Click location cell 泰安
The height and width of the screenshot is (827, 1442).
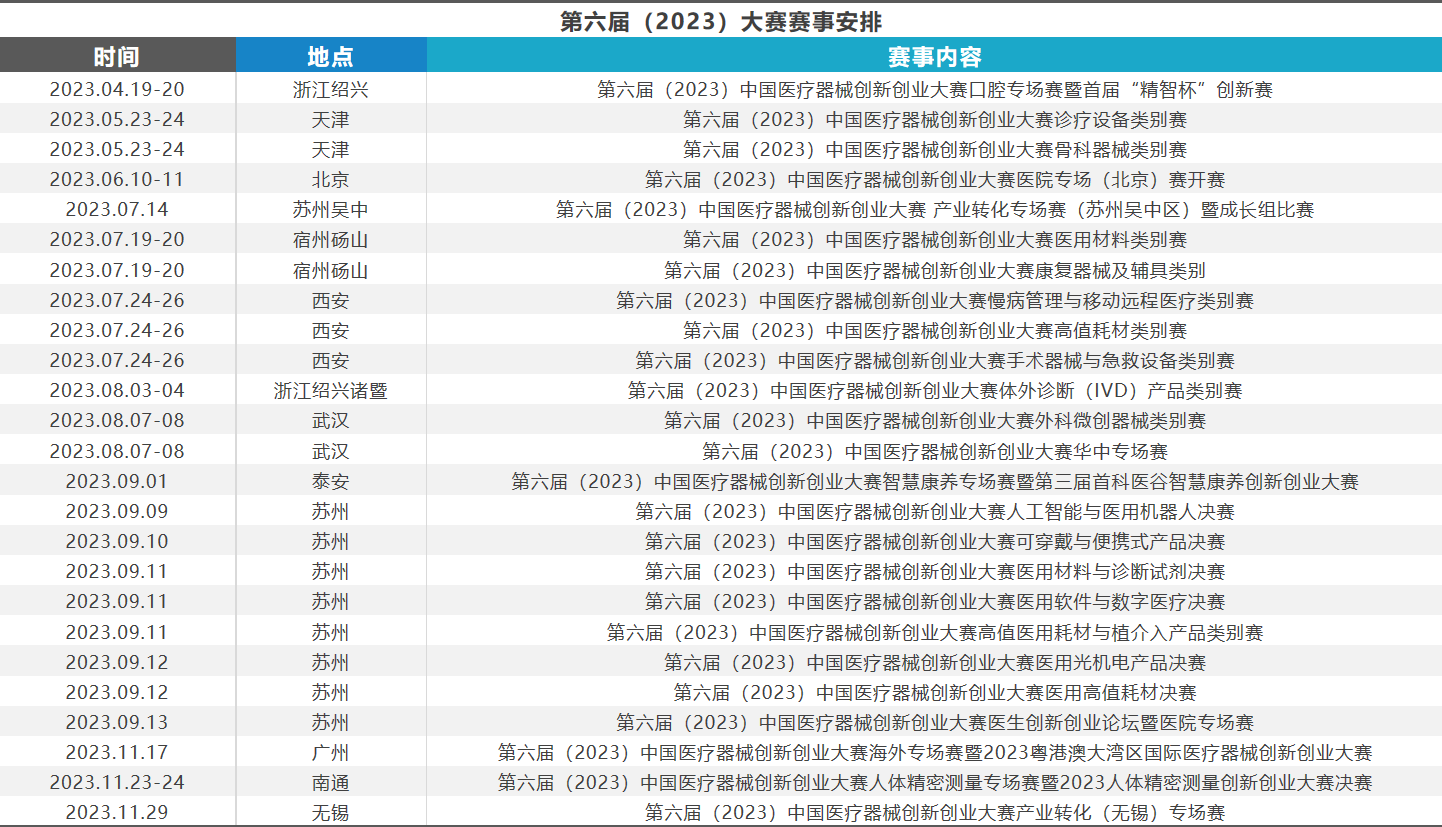pos(331,481)
